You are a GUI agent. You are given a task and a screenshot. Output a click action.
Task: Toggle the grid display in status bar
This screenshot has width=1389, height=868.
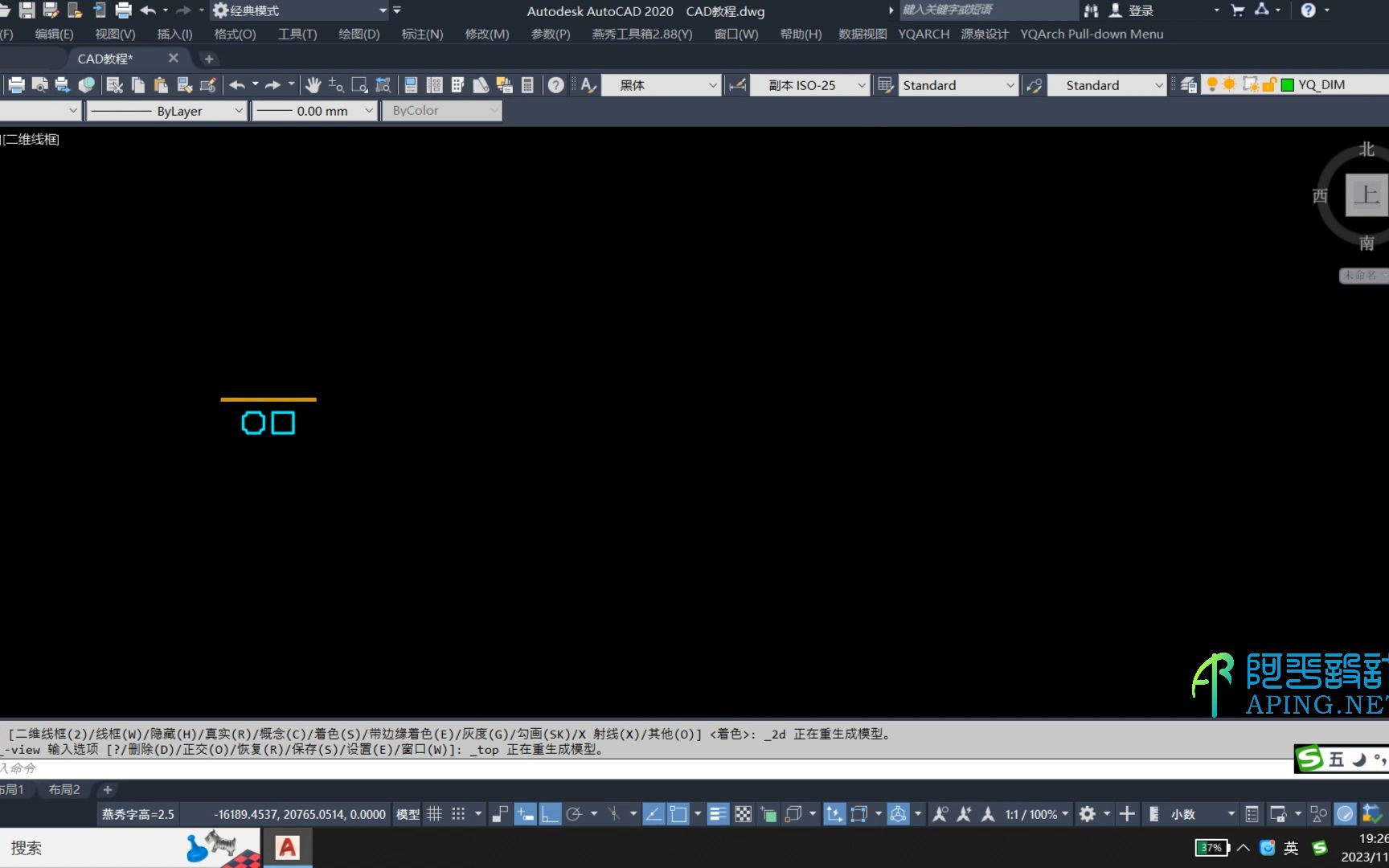(434, 814)
